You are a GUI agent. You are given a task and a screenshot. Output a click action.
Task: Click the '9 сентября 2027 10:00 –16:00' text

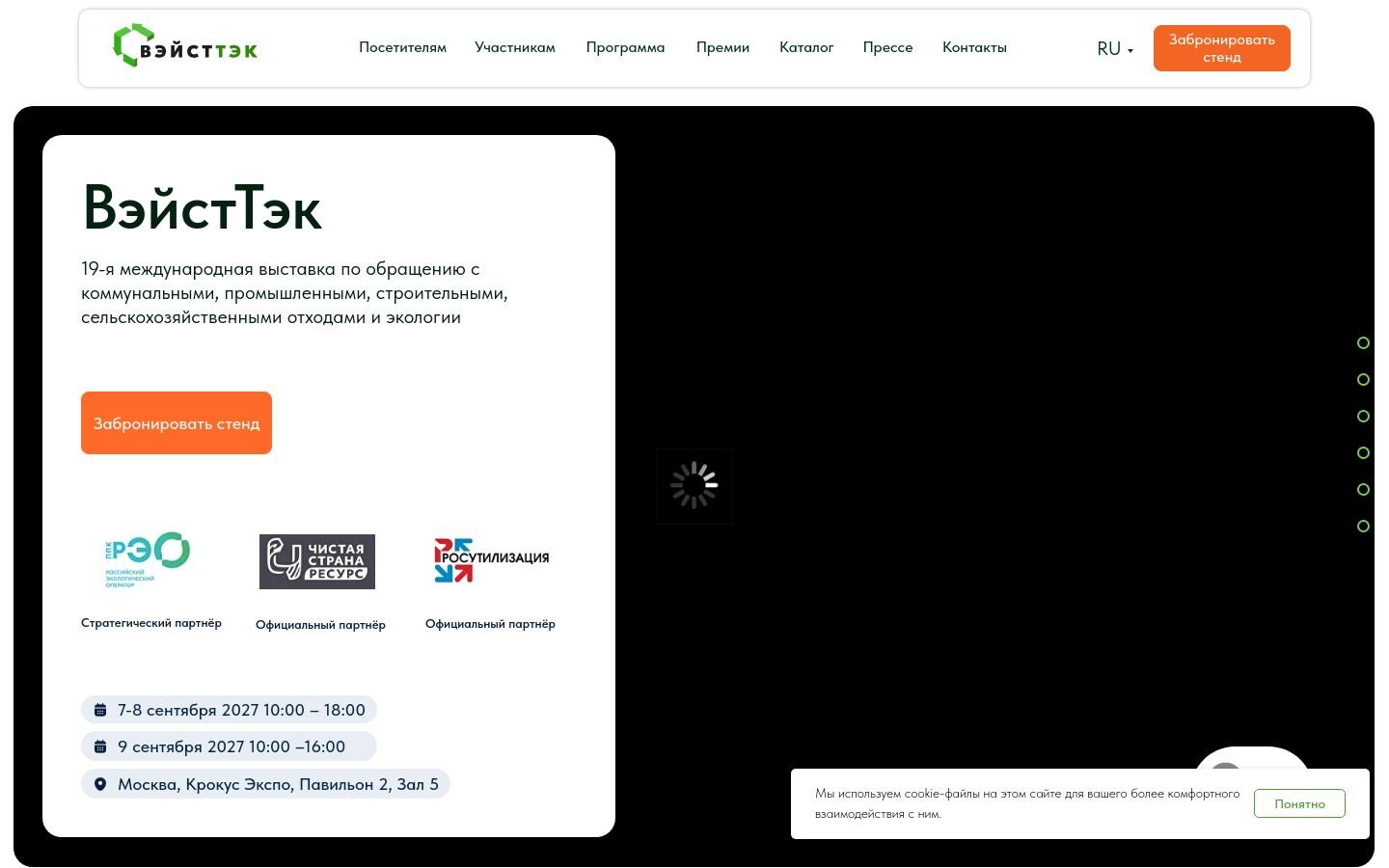click(231, 747)
